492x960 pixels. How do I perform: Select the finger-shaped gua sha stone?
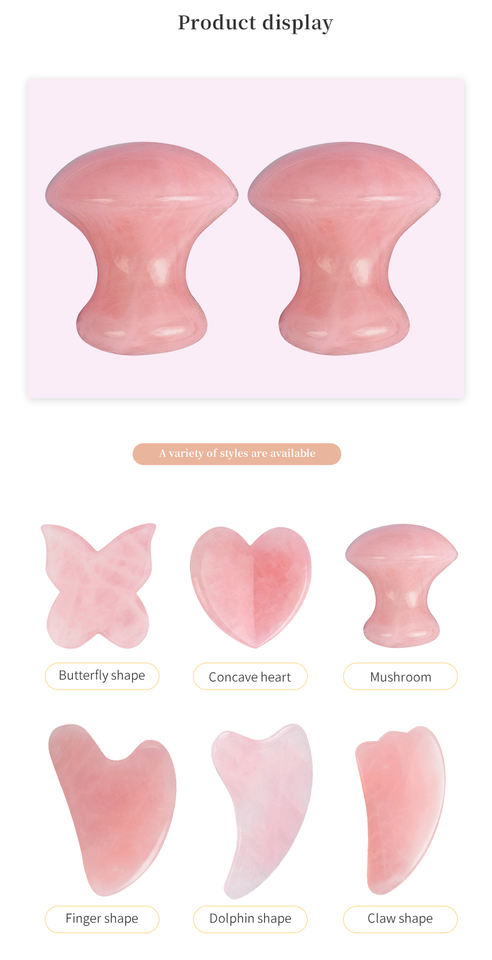[113, 809]
